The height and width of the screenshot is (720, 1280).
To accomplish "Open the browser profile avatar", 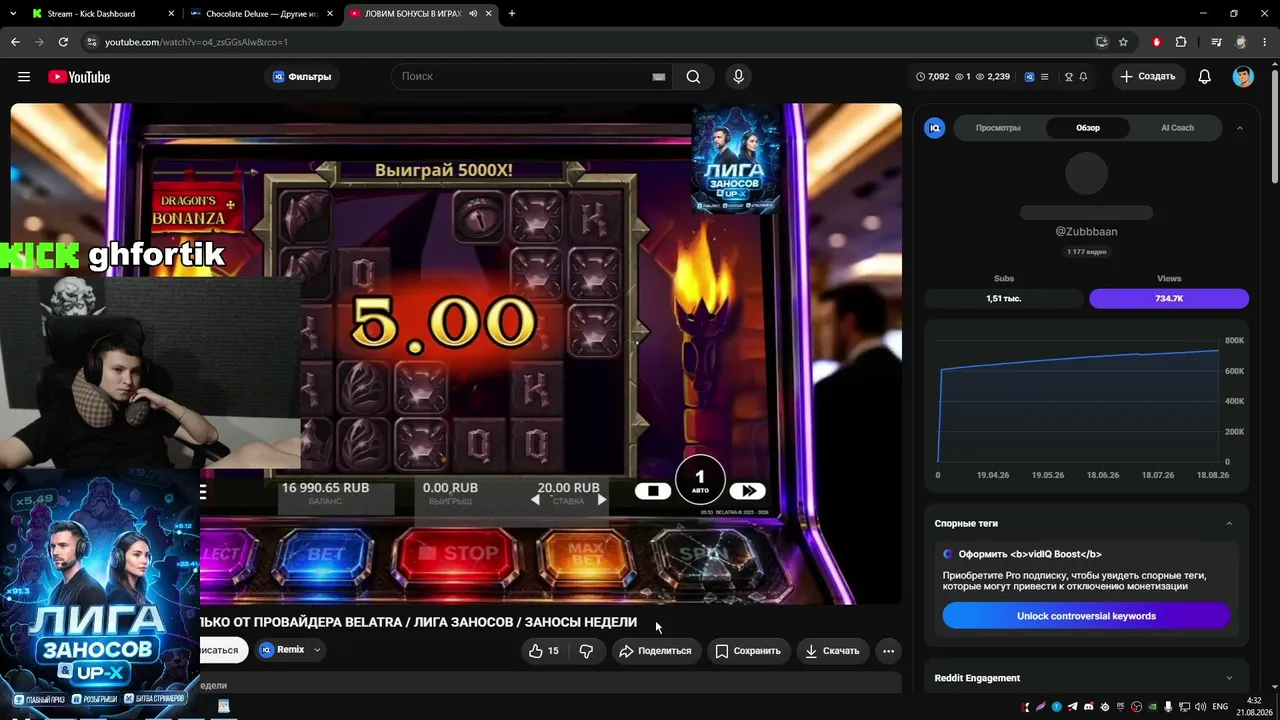I will [x=1241, y=42].
